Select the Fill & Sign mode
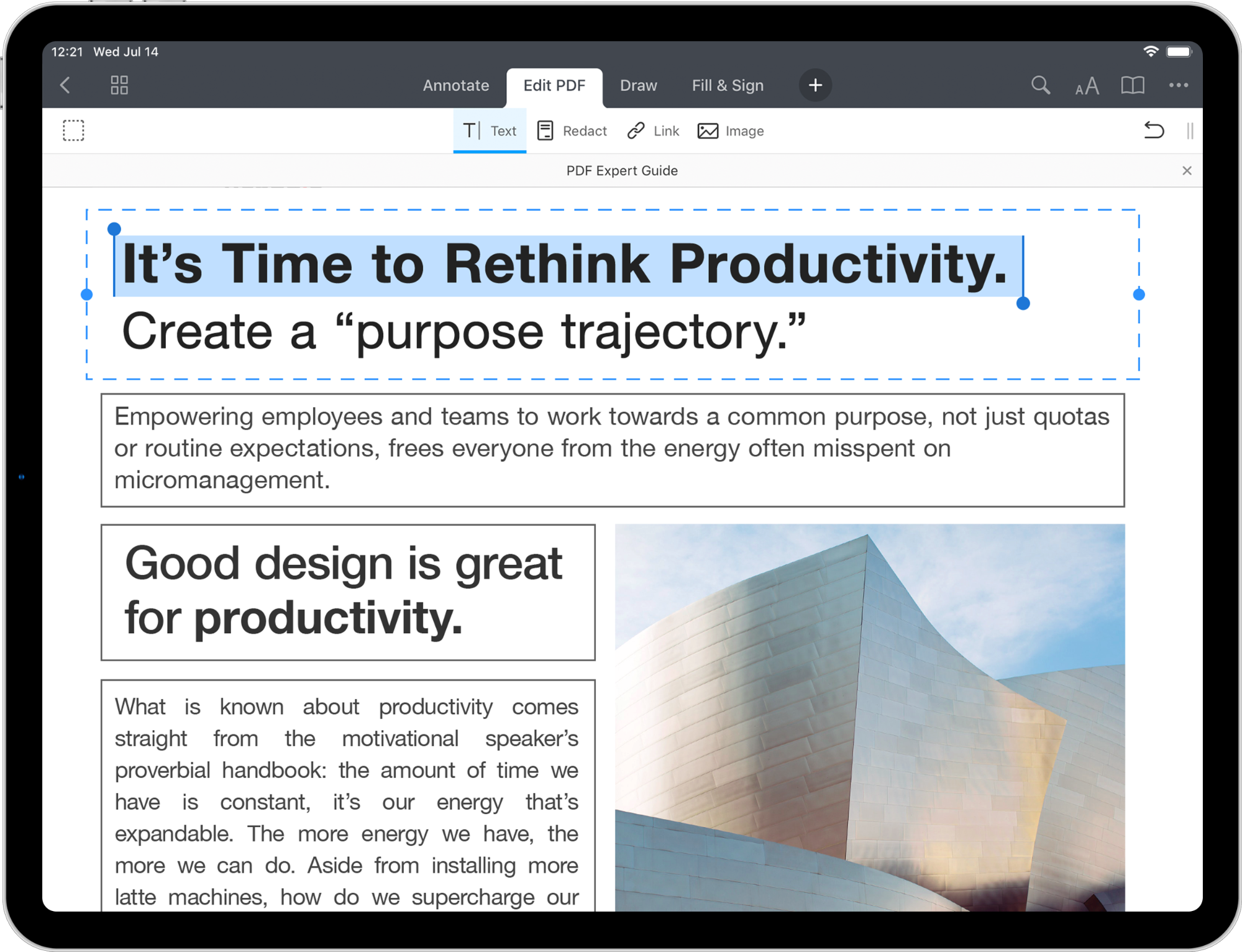The width and height of the screenshot is (1242, 952). click(x=727, y=85)
